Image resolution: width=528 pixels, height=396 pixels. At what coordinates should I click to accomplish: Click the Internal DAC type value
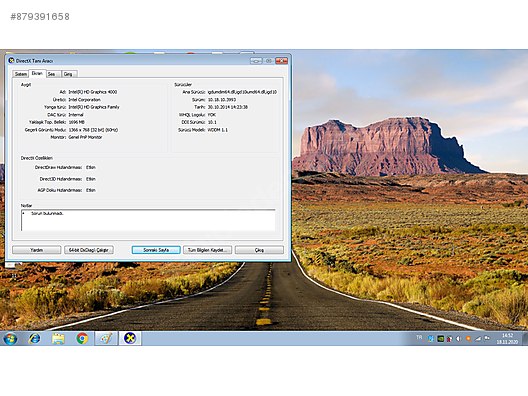point(76,115)
